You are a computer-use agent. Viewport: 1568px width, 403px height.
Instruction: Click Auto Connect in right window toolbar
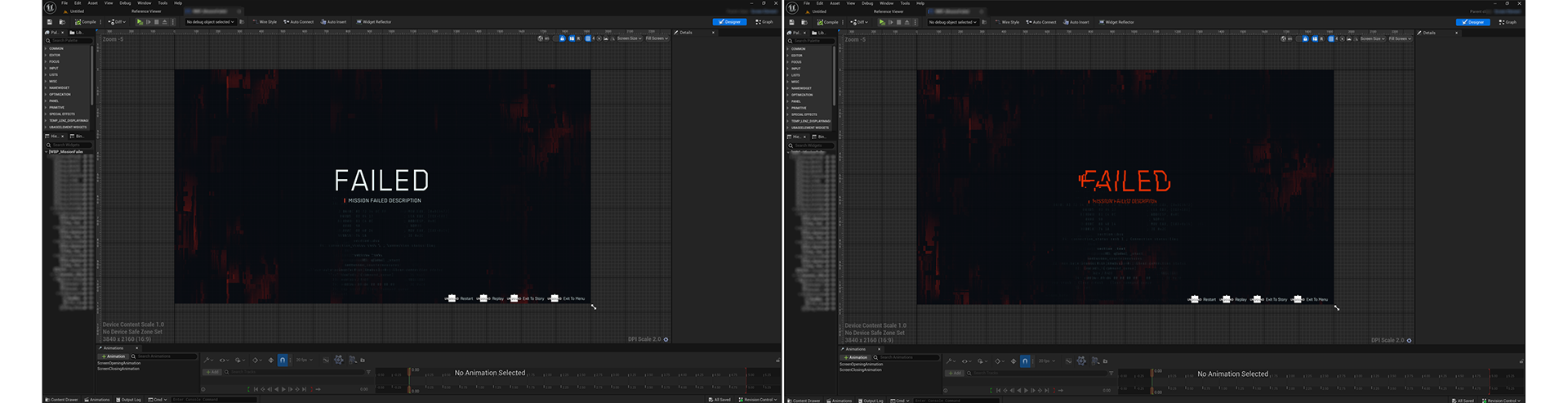1040,22
